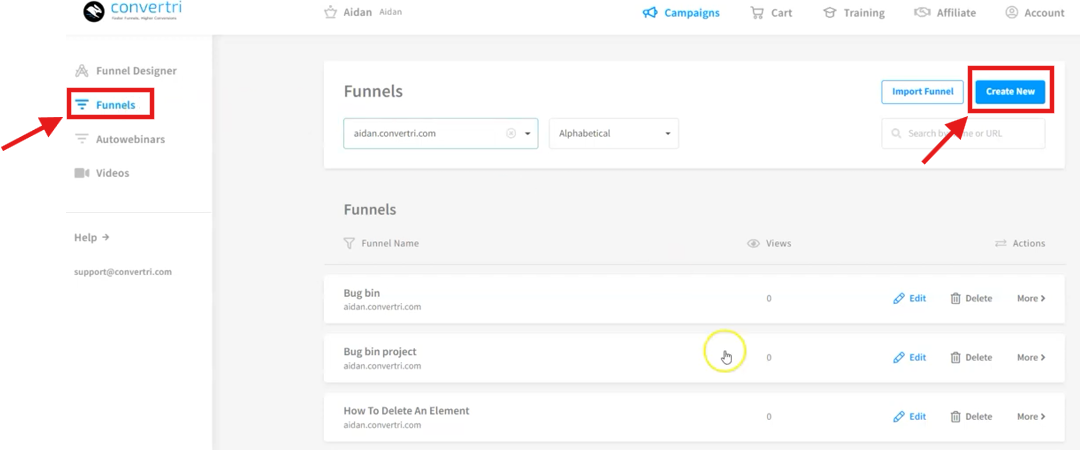Open the Alphabetical sort dropdown
This screenshot has height=450, width=1080.
pos(613,133)
